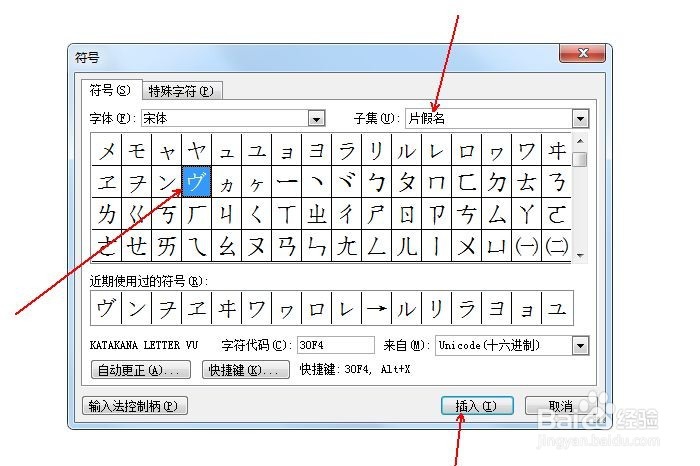
Task: Select the highlighted katakana ヴ in the grid
Action: tap(196, 182)
